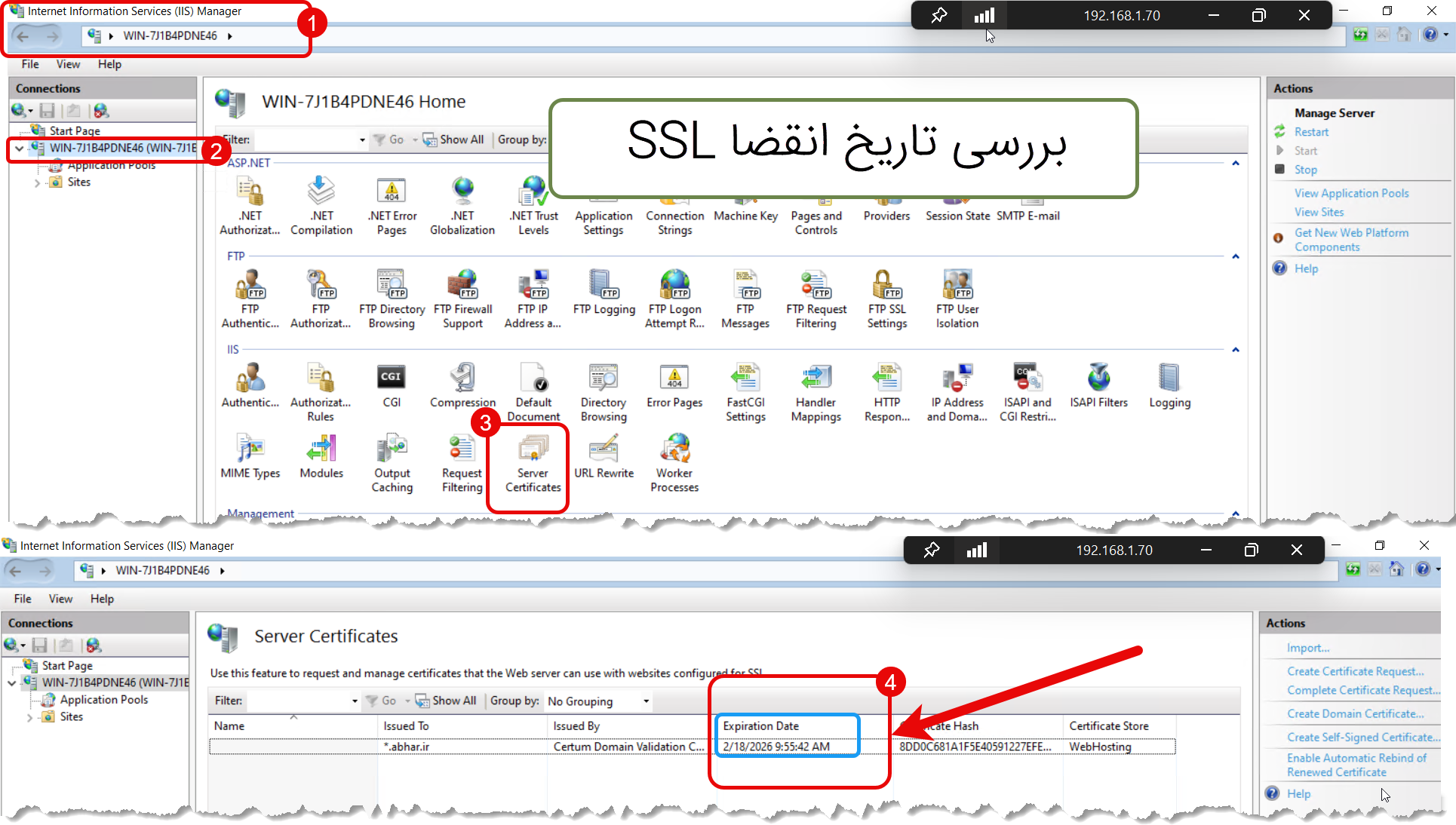This screenshot has height=825, width=1456.
Task: Click Restart under Manage Server
Action: (x=1311, y=132)
